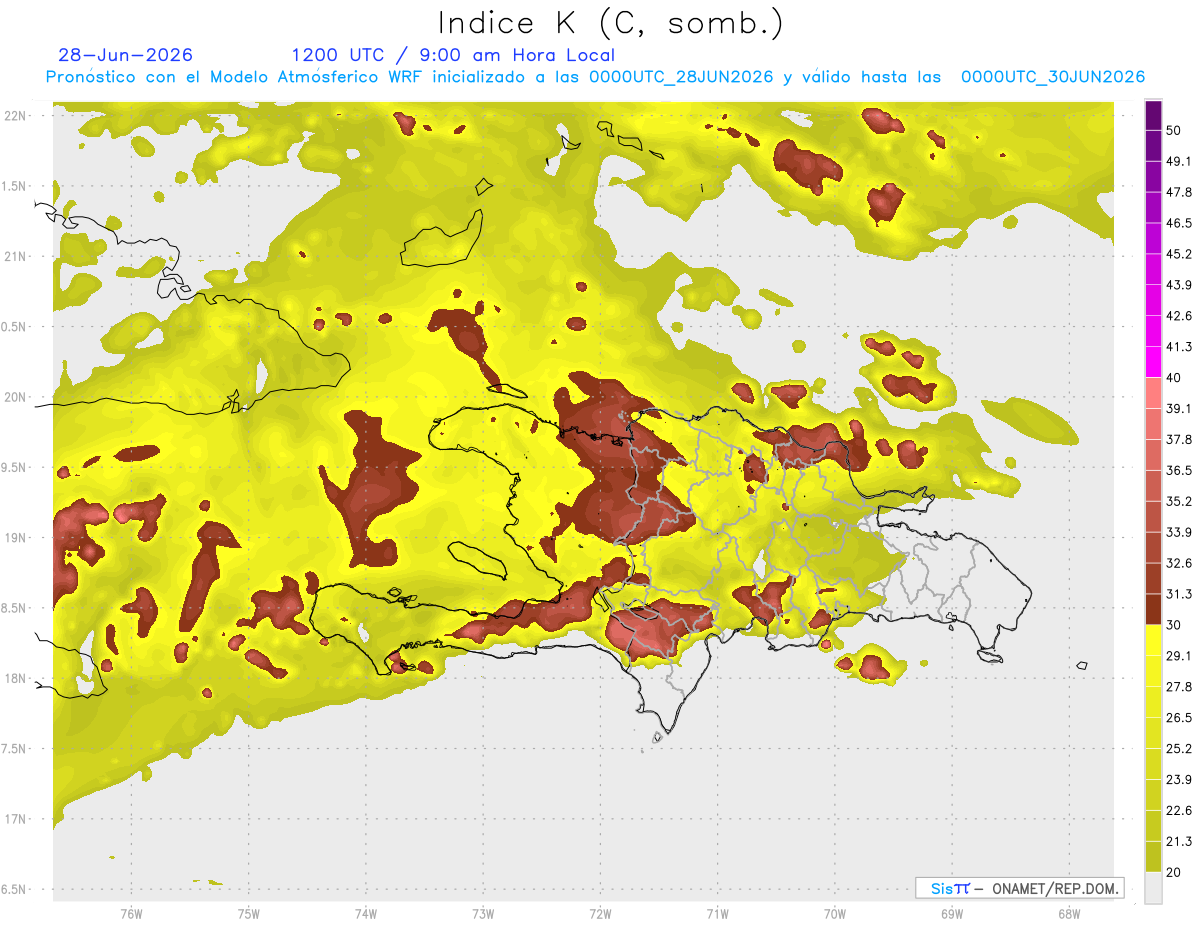Pick the olive swatch between 20 and 21.3
Viewport: 1200px width, 927px height.
click(1154, 857)
